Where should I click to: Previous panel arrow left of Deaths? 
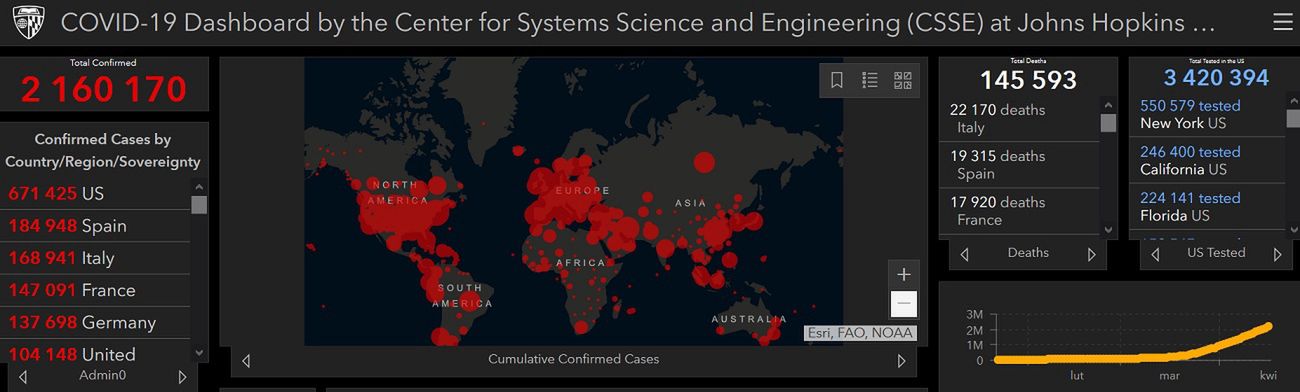964,254
